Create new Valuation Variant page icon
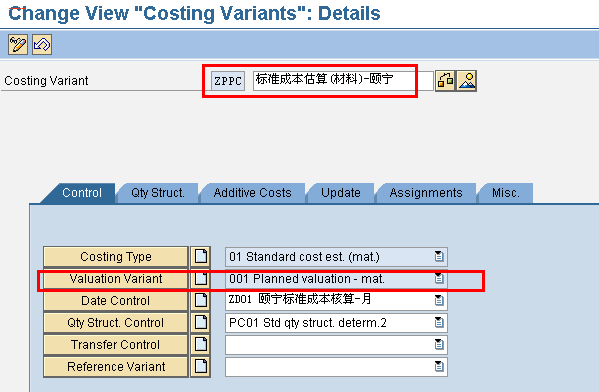The width and height of the screenshot is (599, 392). point(201,279)
